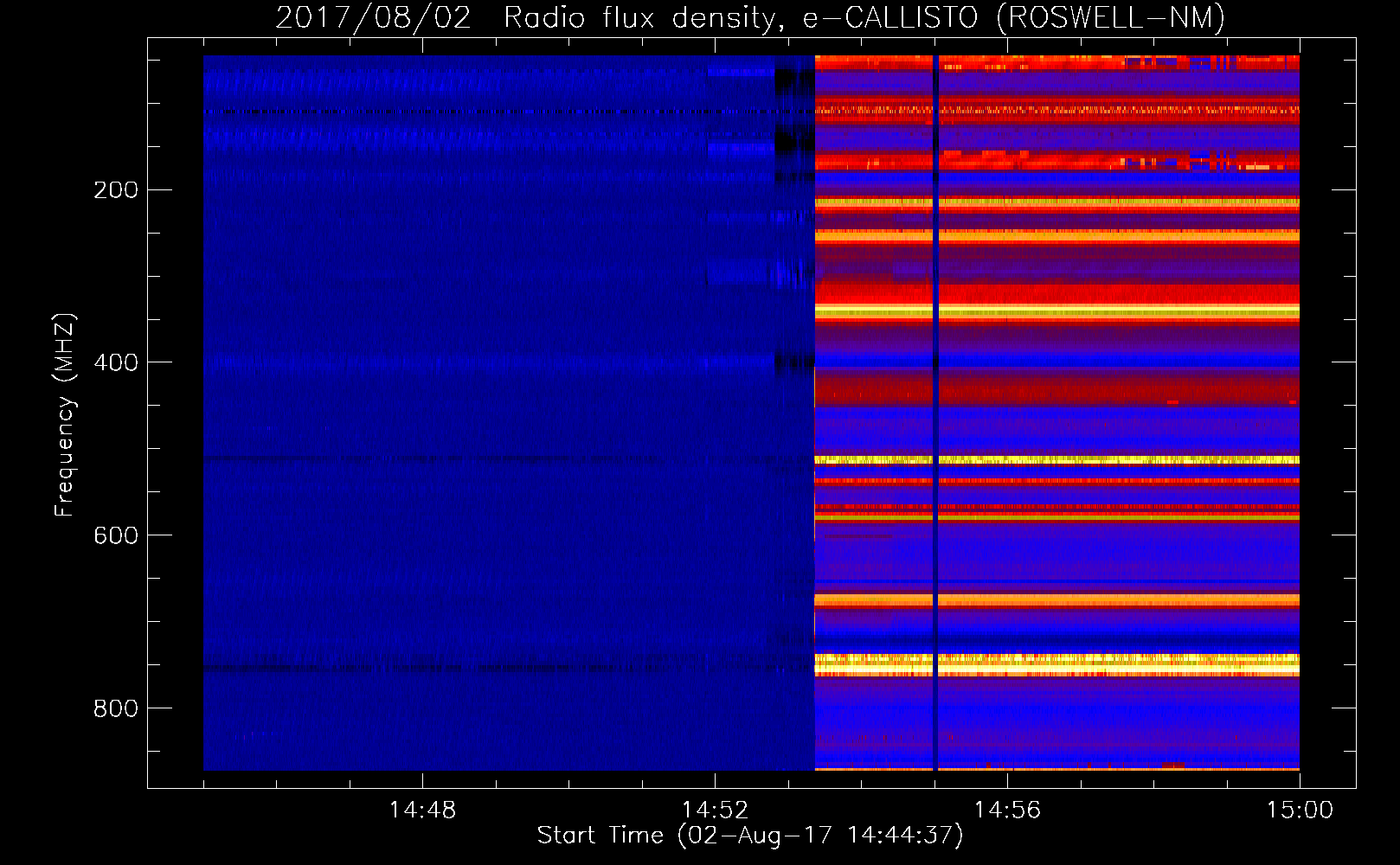The height and width of the screenshot is (865, 1400).
Task: Click the dark vertical gap in the spectrogram
Action: pyautogui.click(x=935, y=413)
